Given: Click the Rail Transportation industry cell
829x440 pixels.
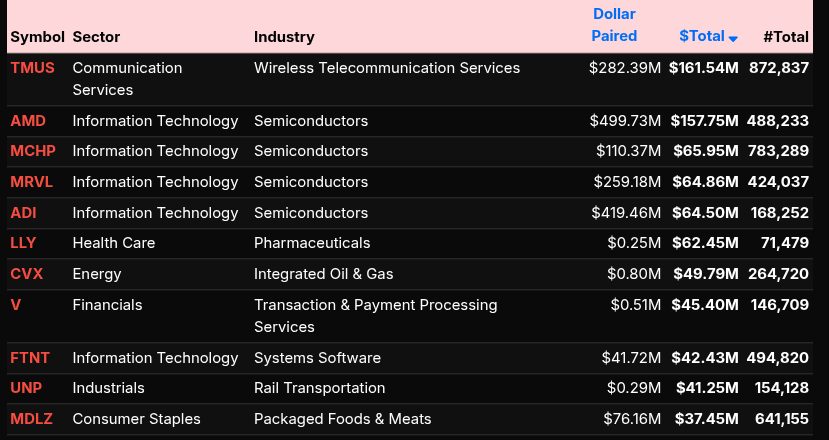Looking at the screenshot, I should click(x=319, y=388).
